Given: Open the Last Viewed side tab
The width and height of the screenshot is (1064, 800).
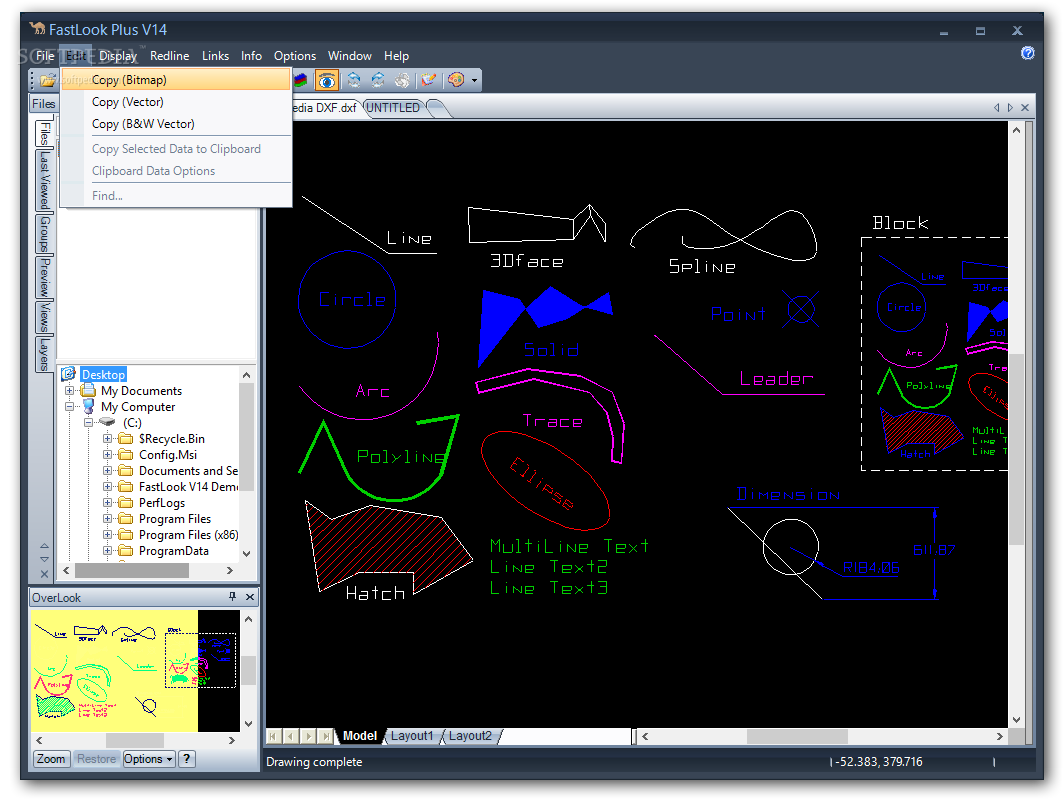Looking at the screenshot, I should coord(44,180).
